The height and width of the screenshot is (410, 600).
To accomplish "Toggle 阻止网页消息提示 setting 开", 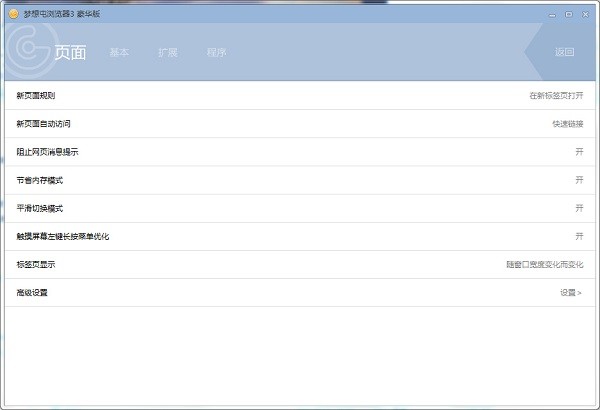I will point(578,152).
